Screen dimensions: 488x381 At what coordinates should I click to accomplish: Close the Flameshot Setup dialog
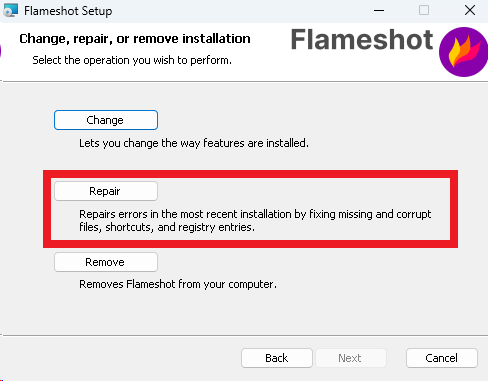(470, 10)
